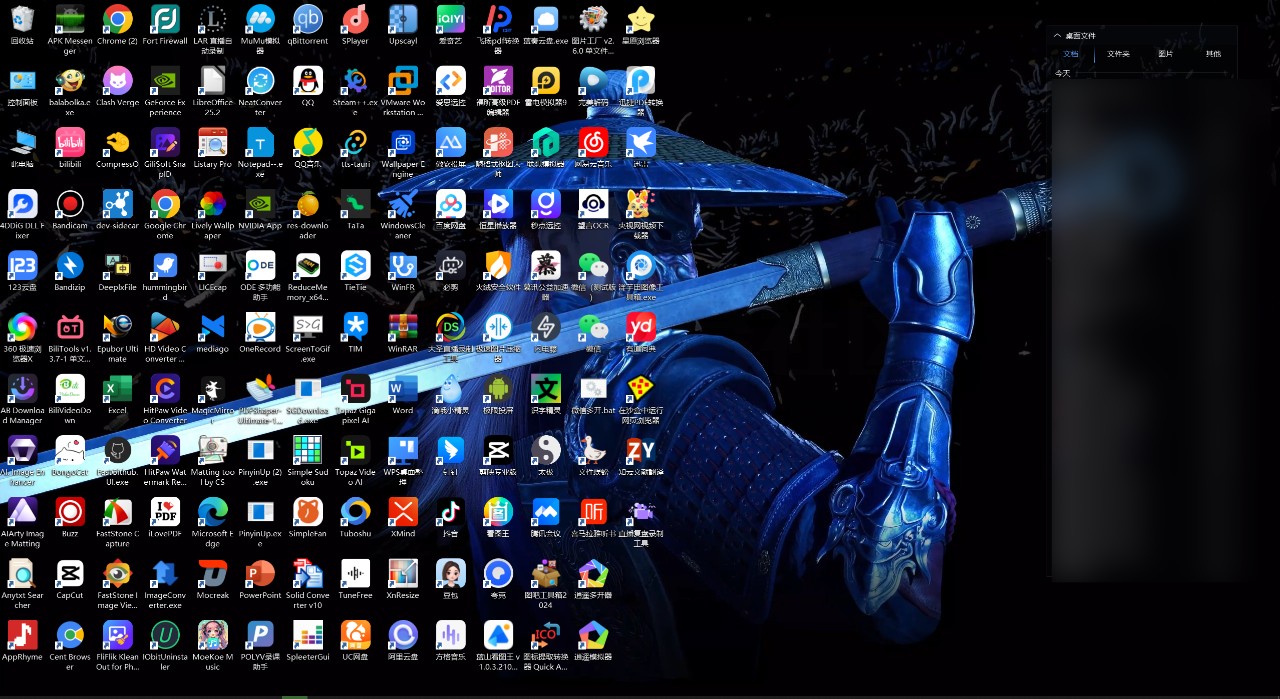Launch the iQIYI (爱奇艺) icon
The image size is (1280, 699).
point(451,20)
